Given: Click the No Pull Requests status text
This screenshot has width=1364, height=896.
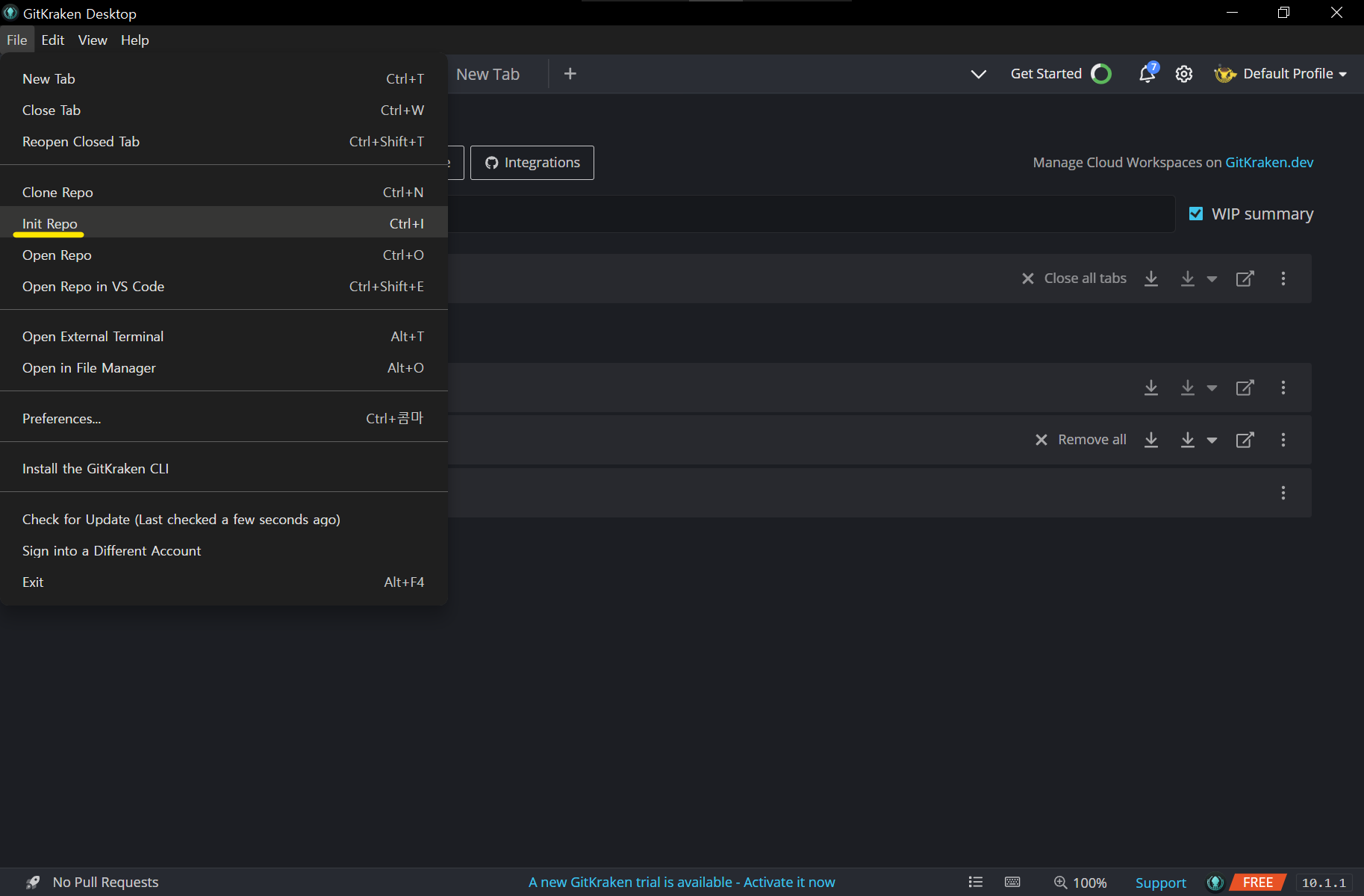Looking at the screenshot, I should [x=105, y=883].
